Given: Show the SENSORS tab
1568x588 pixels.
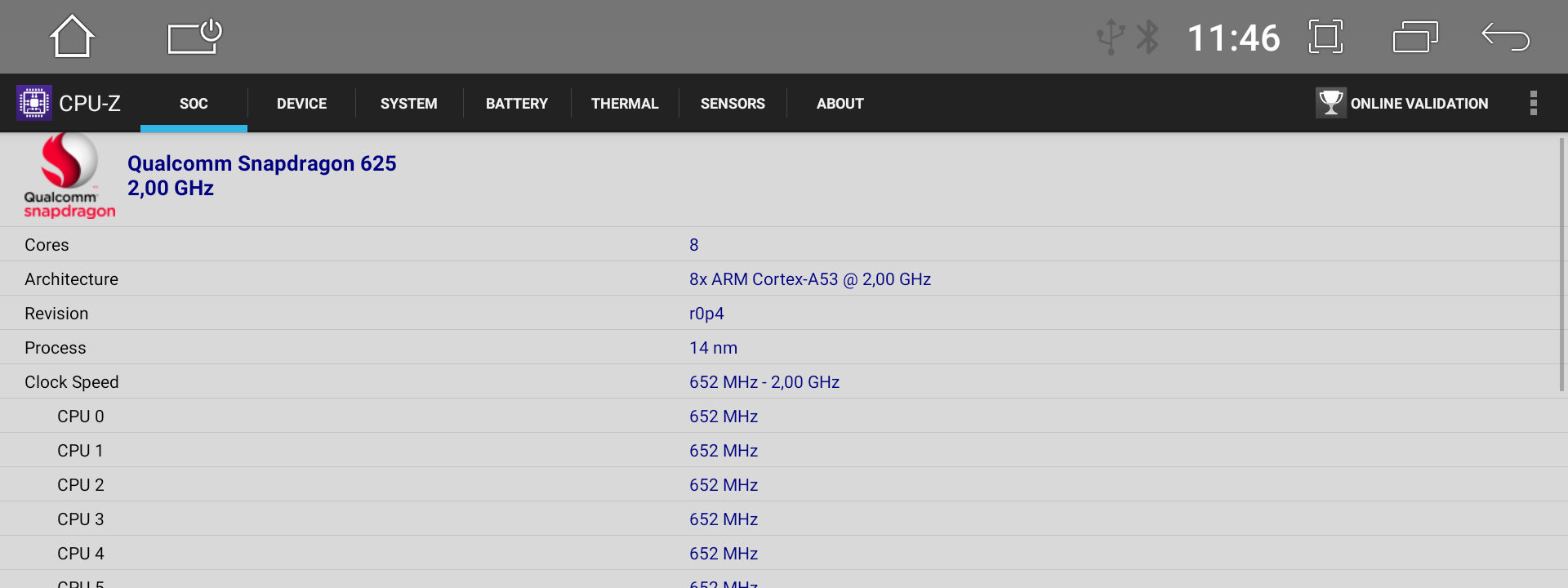Looking at the screenshot, I should click(x=733, y=104).
